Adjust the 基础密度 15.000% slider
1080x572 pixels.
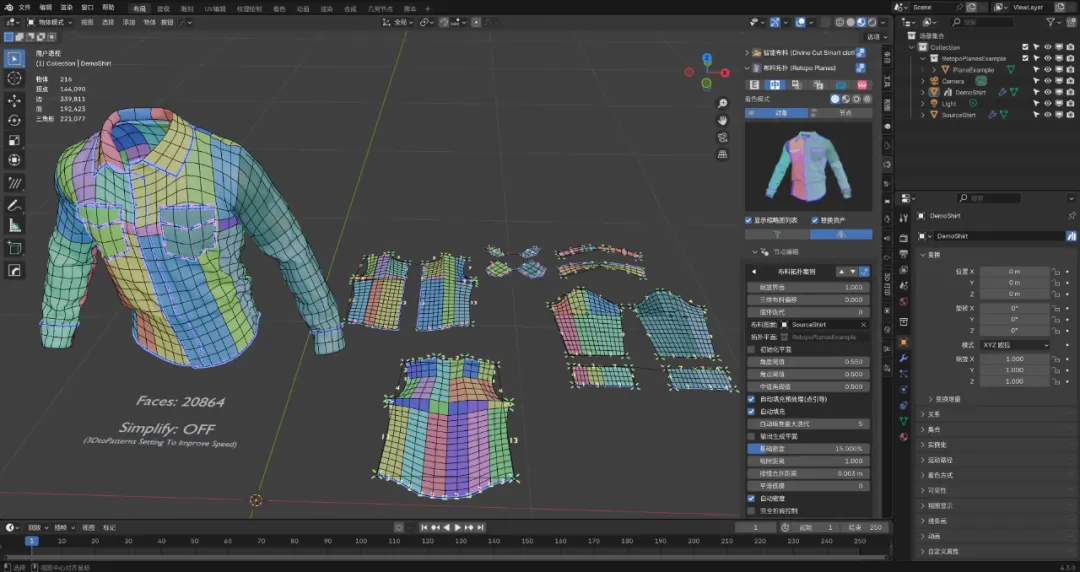point(808,449)
